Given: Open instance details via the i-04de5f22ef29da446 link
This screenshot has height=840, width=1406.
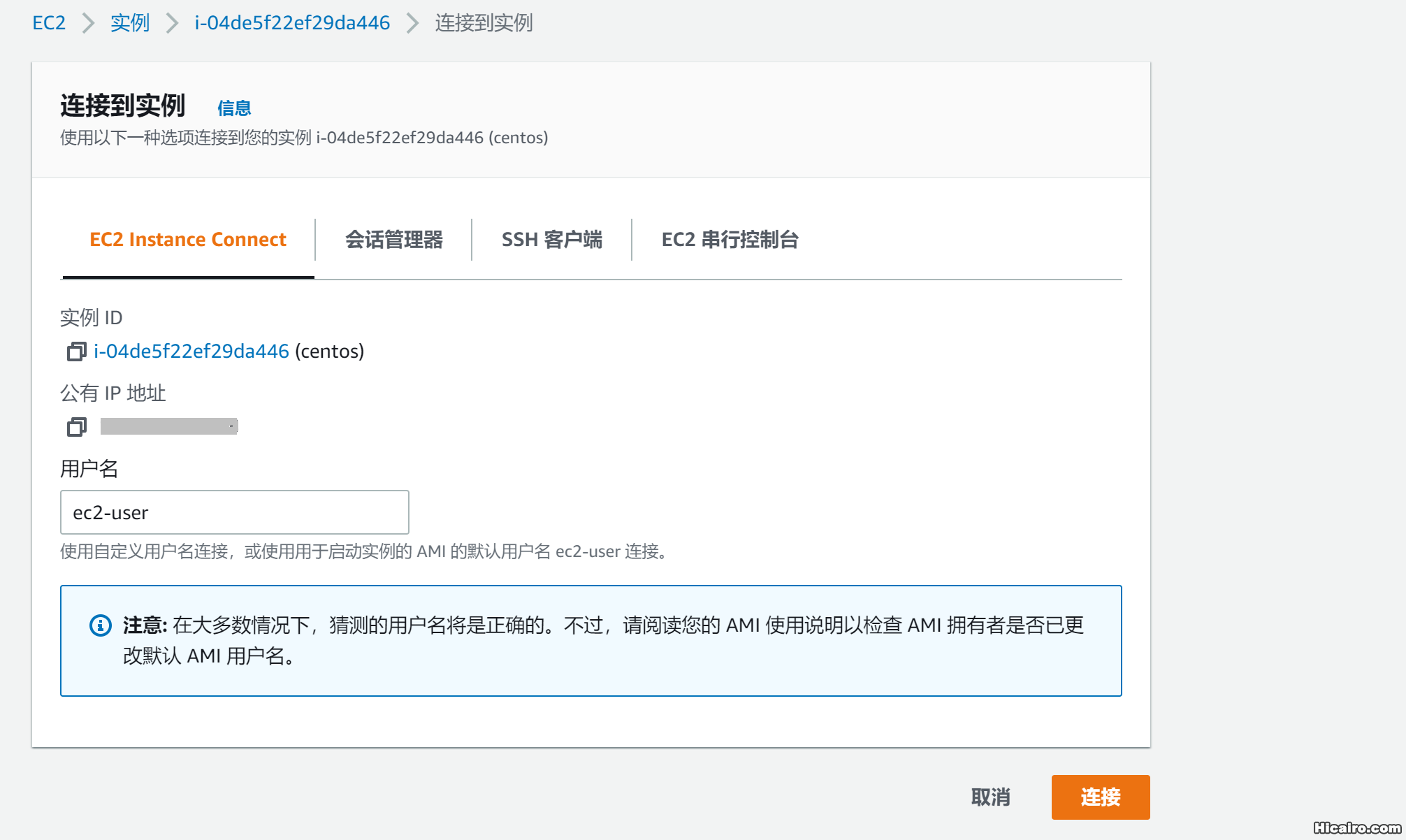Looking at the screenshot, I should click(x=191, y=352).
